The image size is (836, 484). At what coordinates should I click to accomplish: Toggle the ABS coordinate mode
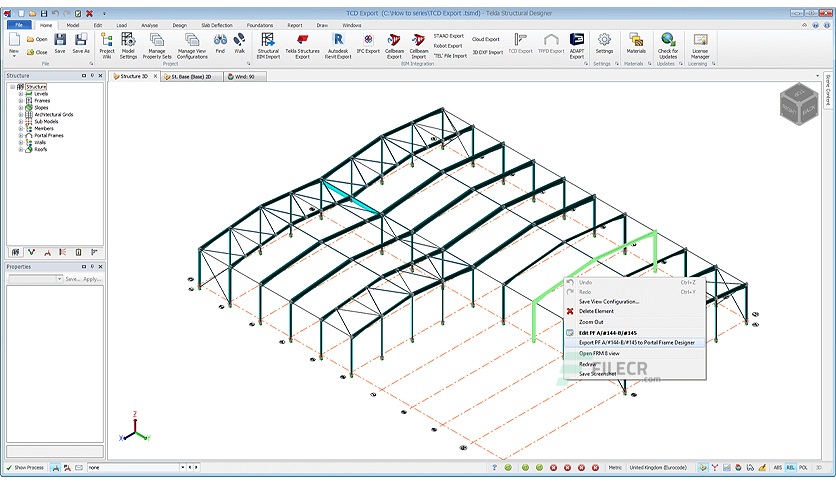[777, 467]
